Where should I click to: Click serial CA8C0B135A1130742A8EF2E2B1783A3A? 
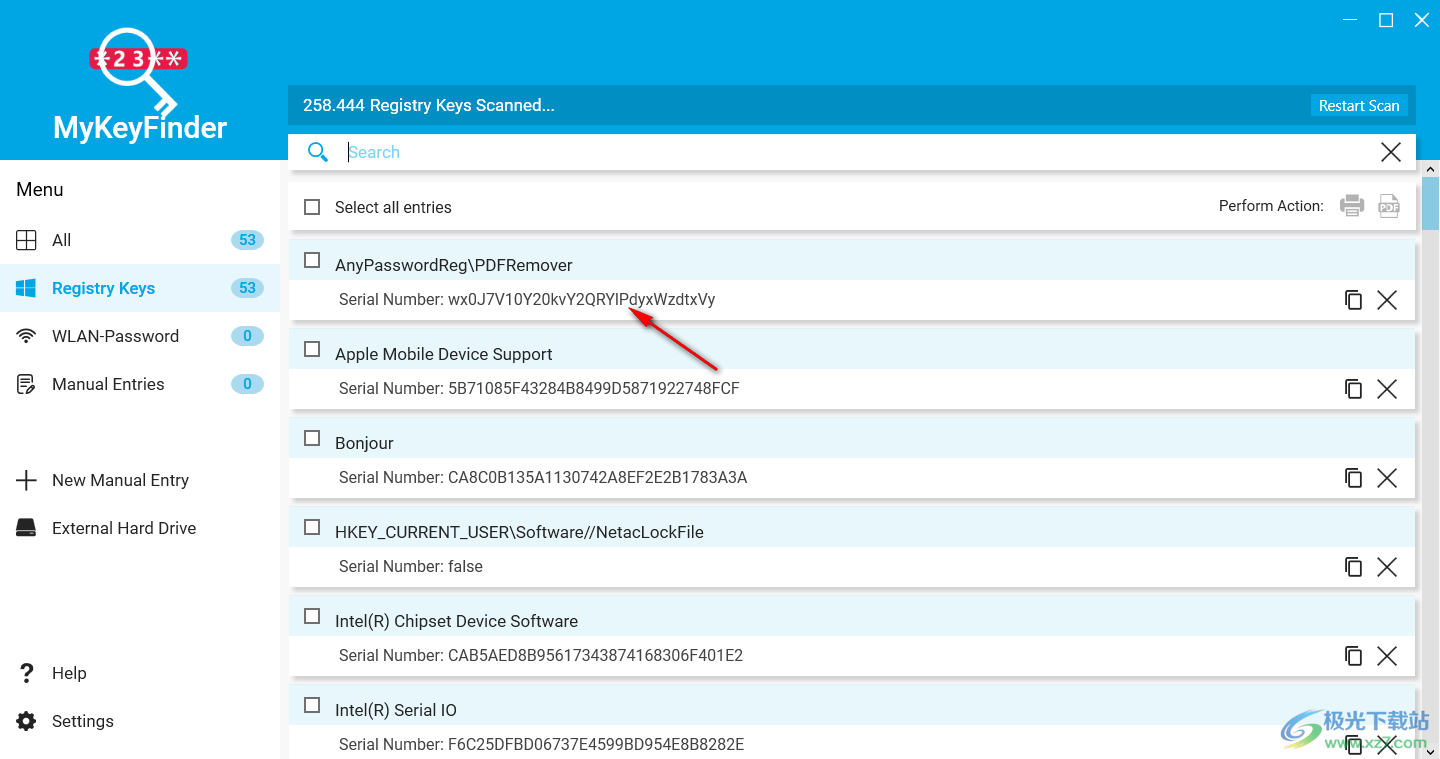[598, 478]
